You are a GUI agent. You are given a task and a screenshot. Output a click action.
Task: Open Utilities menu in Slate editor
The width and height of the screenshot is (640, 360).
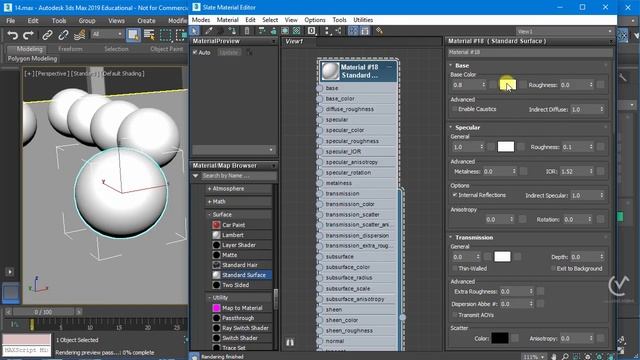[x=363, y=20]
